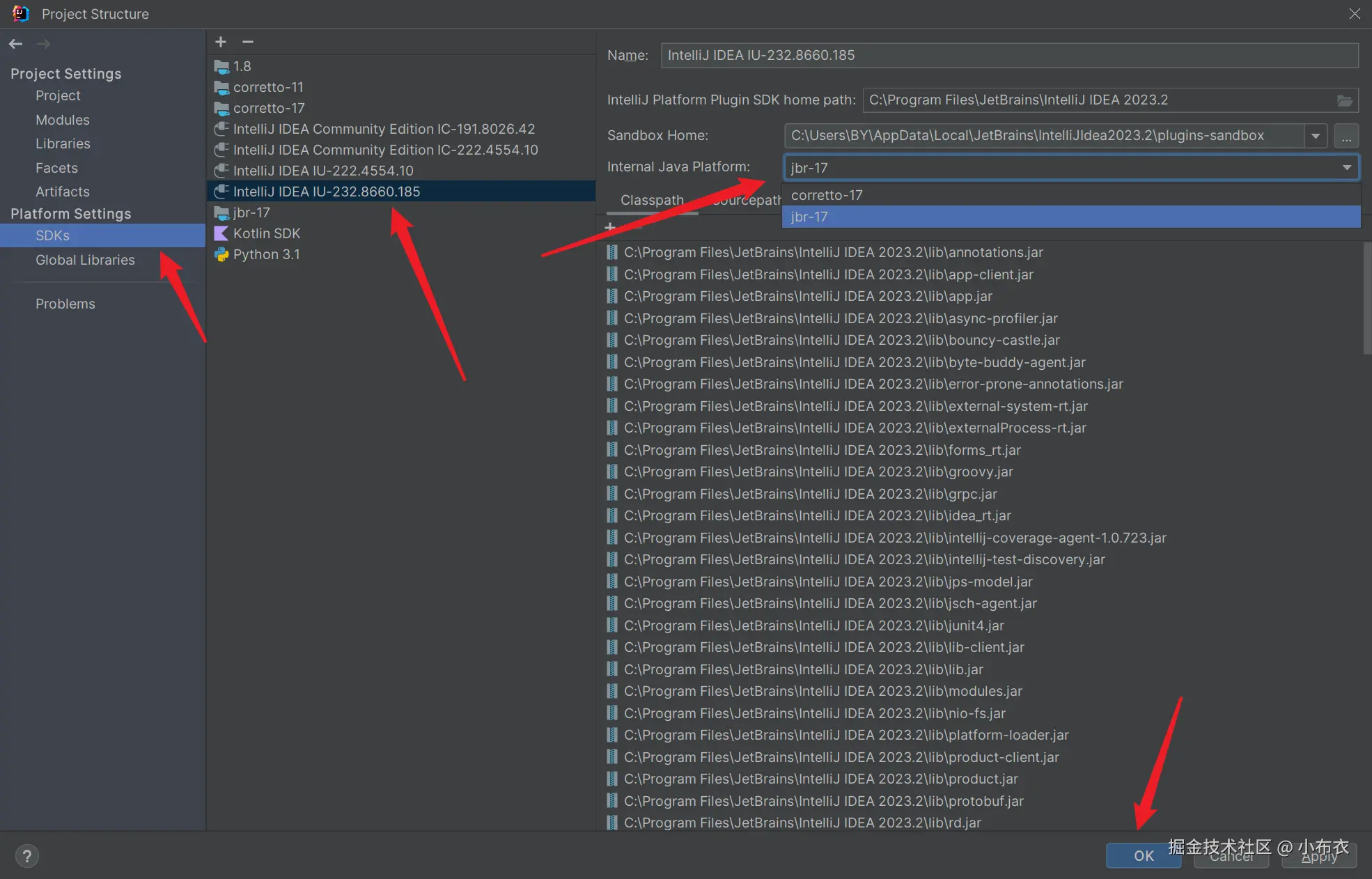Open Global Libraries in sidebar
1372x879 pixels.
85,260
